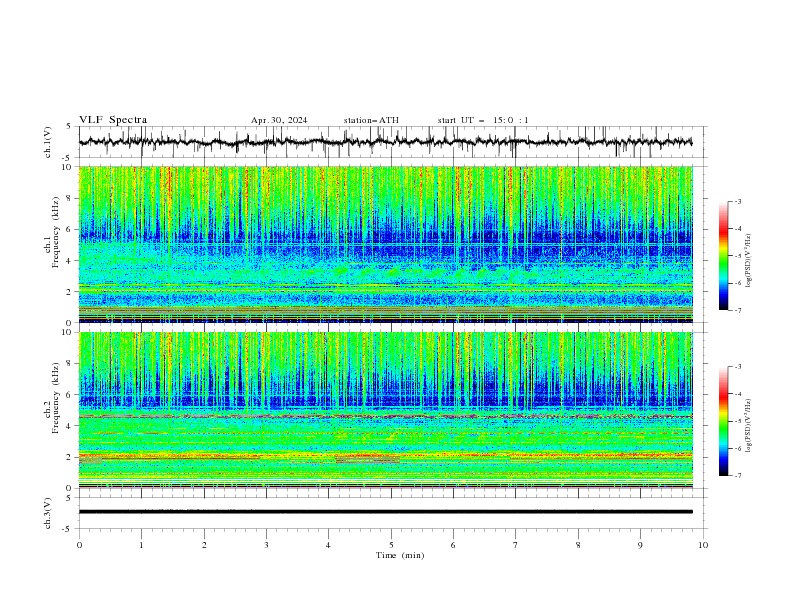Click time axis tick label "1"
Screen dimensions: 792x612
pos(141,545)
